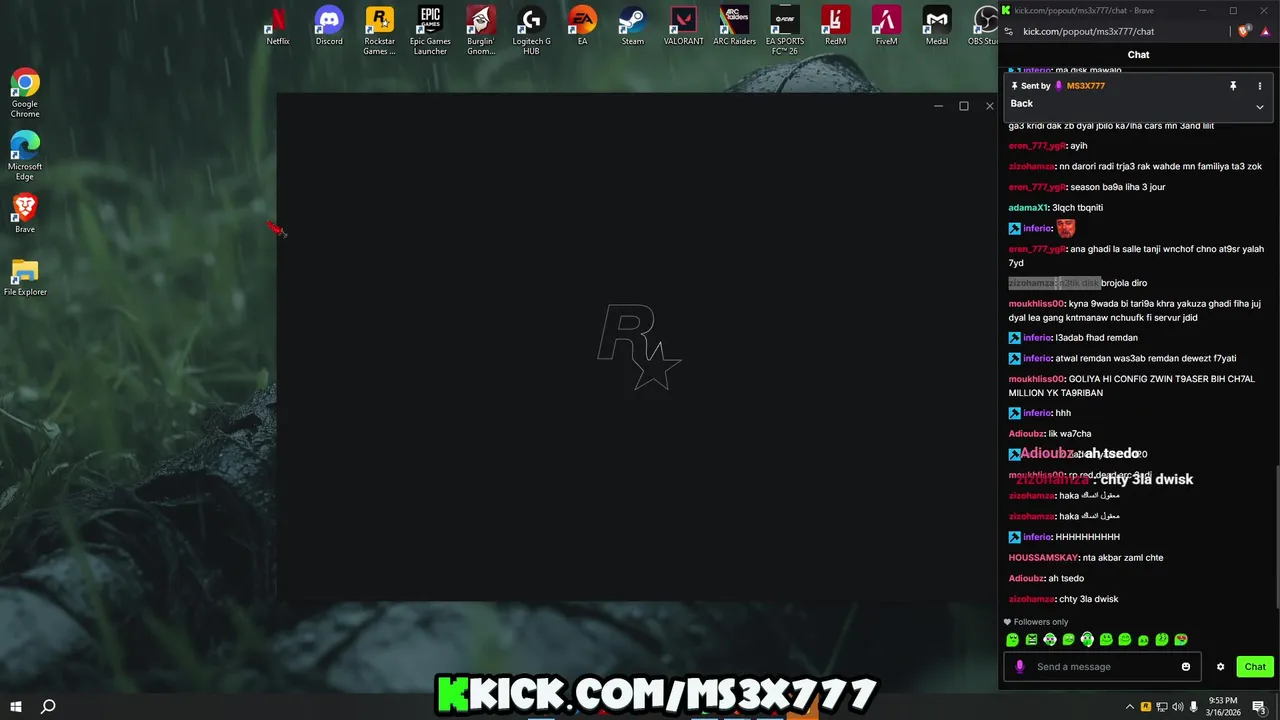The image size is (1280, 720).
Task: Click the address bar URL in Brave
Action: tap(1088, 31)
